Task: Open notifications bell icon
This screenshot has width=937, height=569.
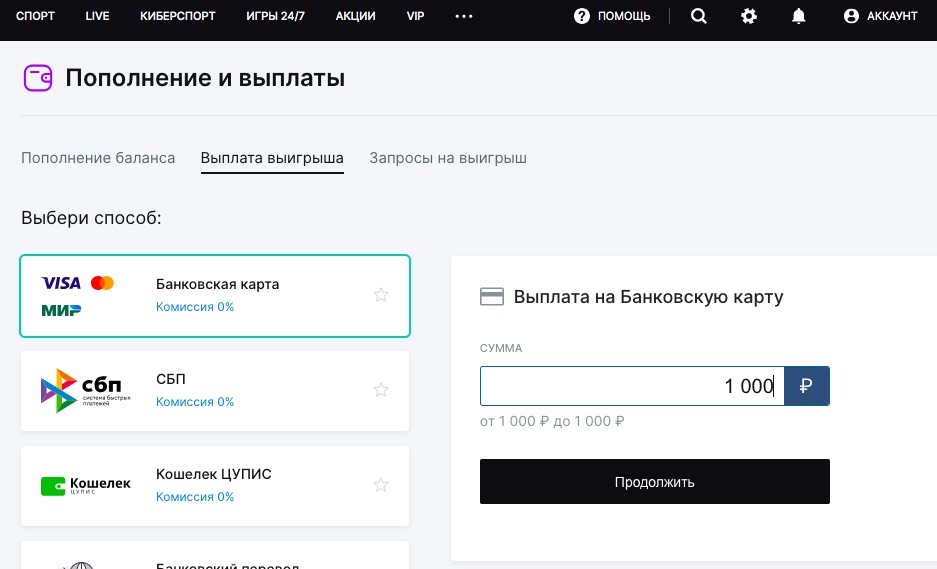Action: [x=798, y=16]
